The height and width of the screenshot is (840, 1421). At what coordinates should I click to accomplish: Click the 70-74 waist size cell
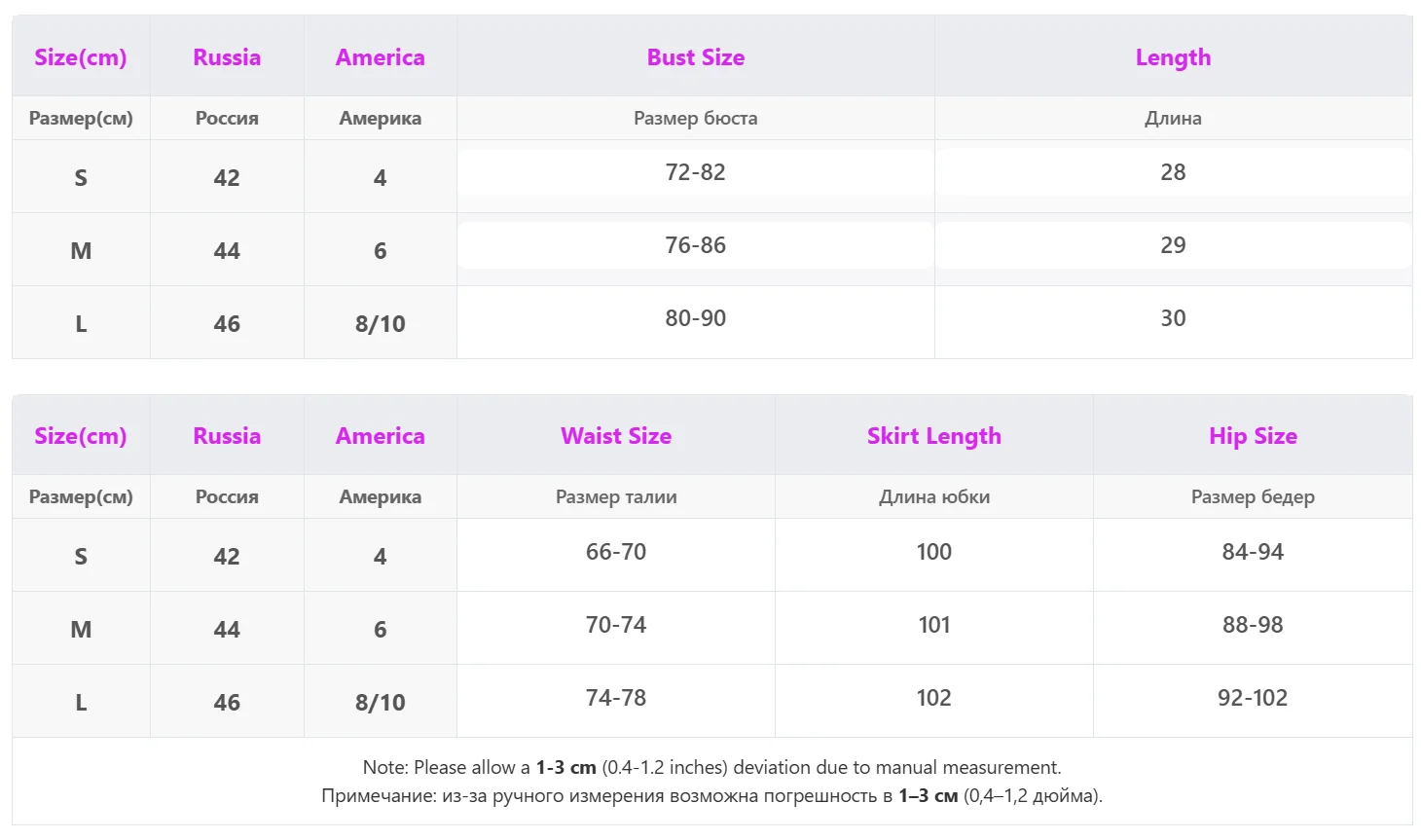pyautogui.click(x=616, y=625)
